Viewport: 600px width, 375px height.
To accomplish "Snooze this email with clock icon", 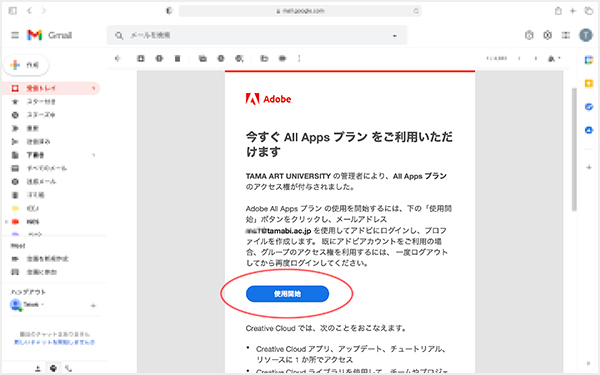I will point(221,59).
